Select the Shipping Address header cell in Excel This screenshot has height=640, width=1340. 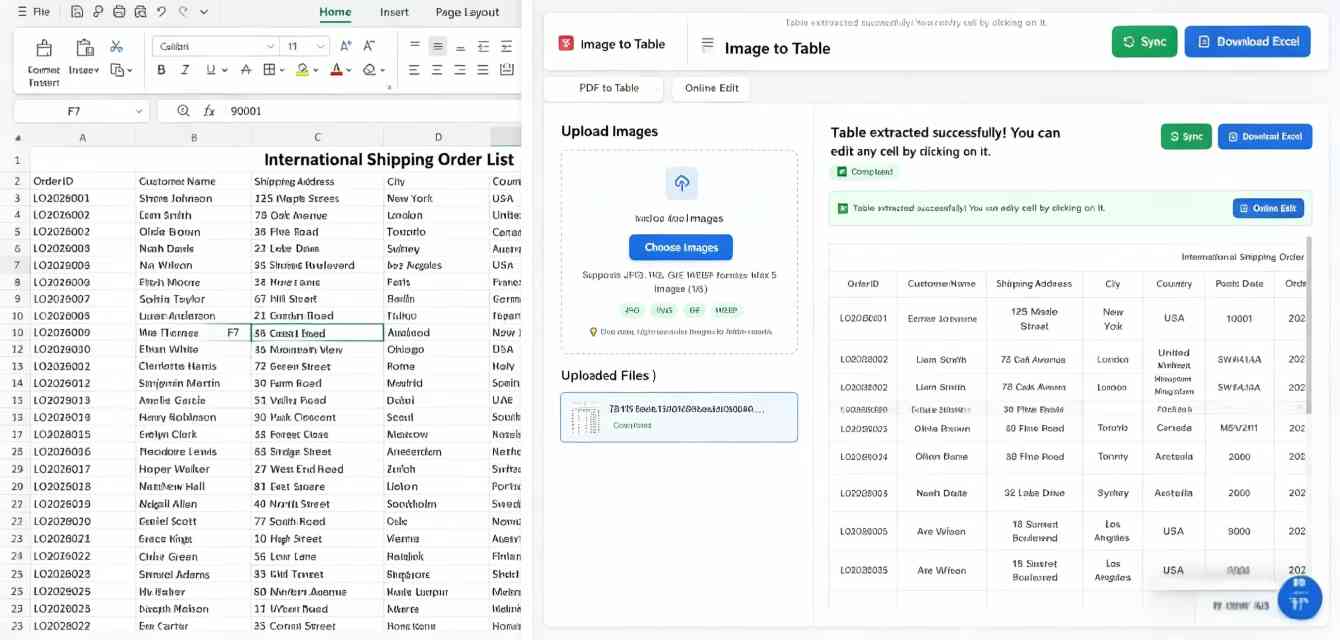[x=317, y=181]
